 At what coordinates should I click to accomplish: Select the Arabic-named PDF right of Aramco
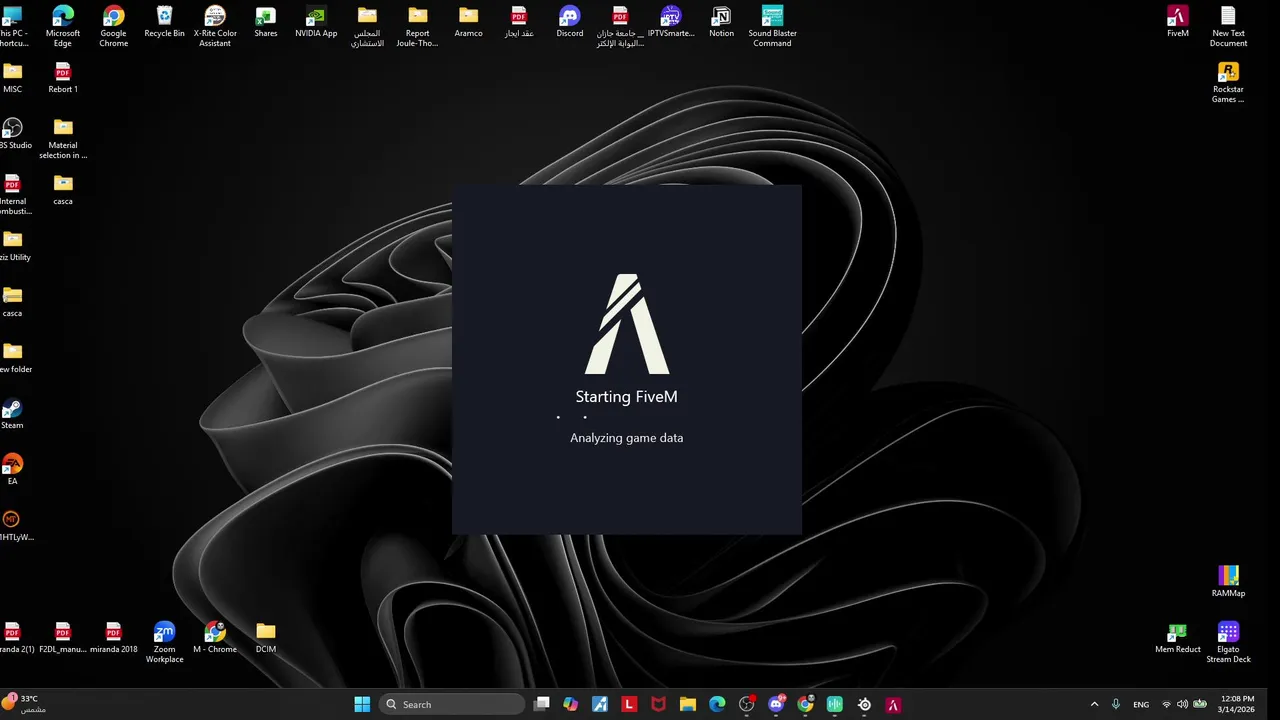pos(519,22)
